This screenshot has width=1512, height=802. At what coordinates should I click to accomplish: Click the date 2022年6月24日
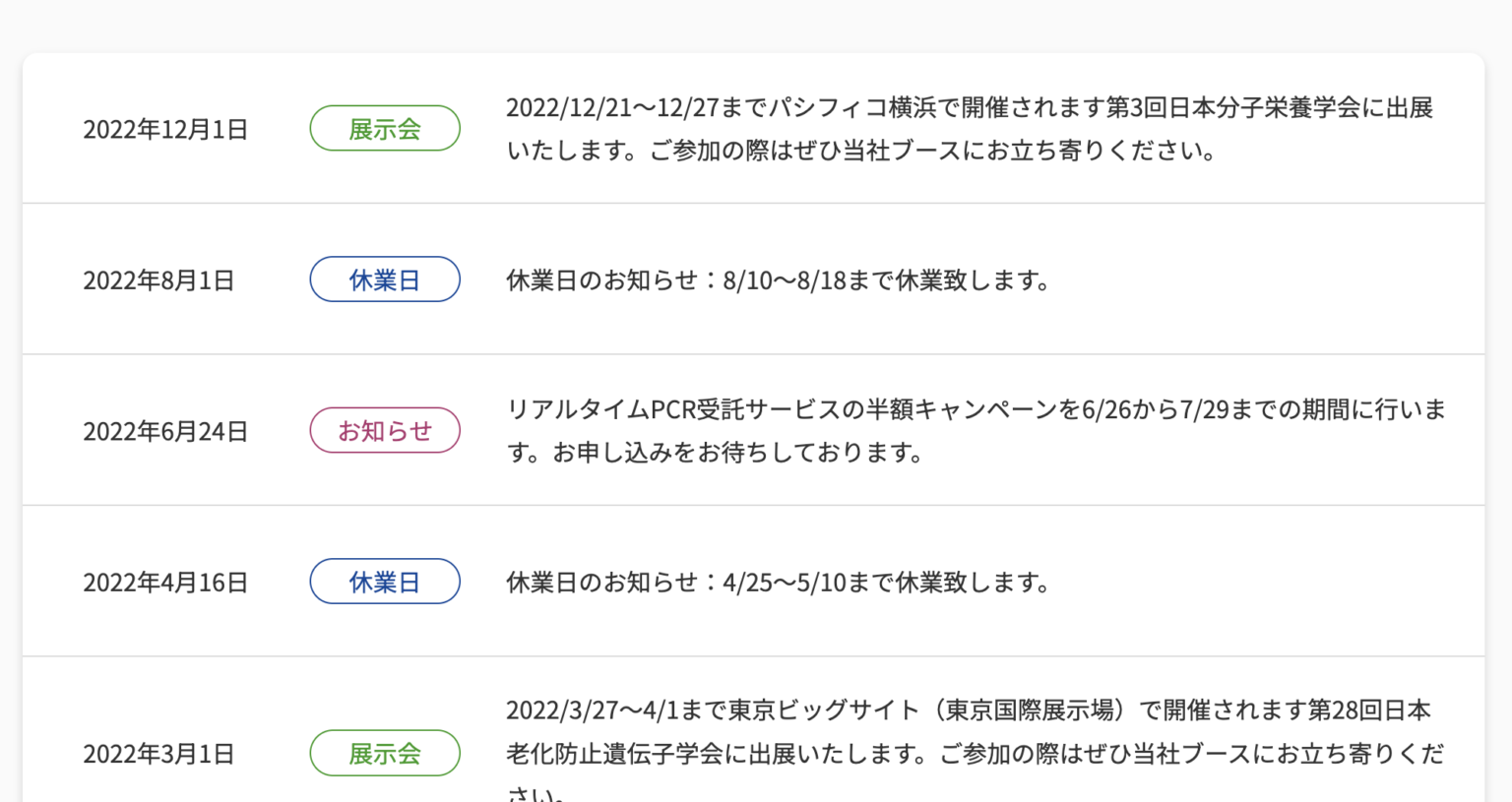(x=165, y=431)
